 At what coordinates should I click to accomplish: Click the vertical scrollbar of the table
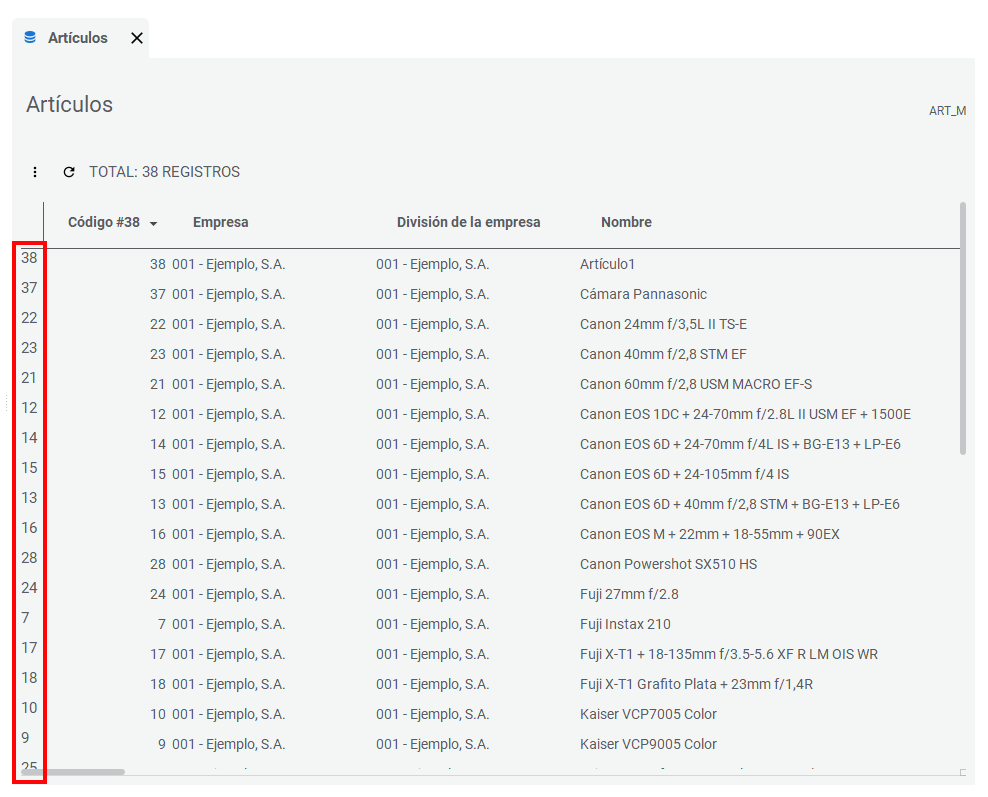coord(963,330)
